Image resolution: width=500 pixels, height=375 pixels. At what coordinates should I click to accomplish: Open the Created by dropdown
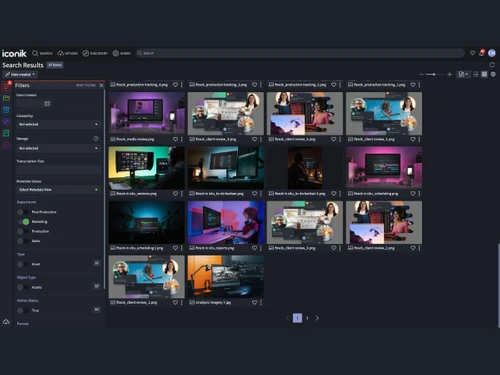pyautogui.click(x=58, y=124)
